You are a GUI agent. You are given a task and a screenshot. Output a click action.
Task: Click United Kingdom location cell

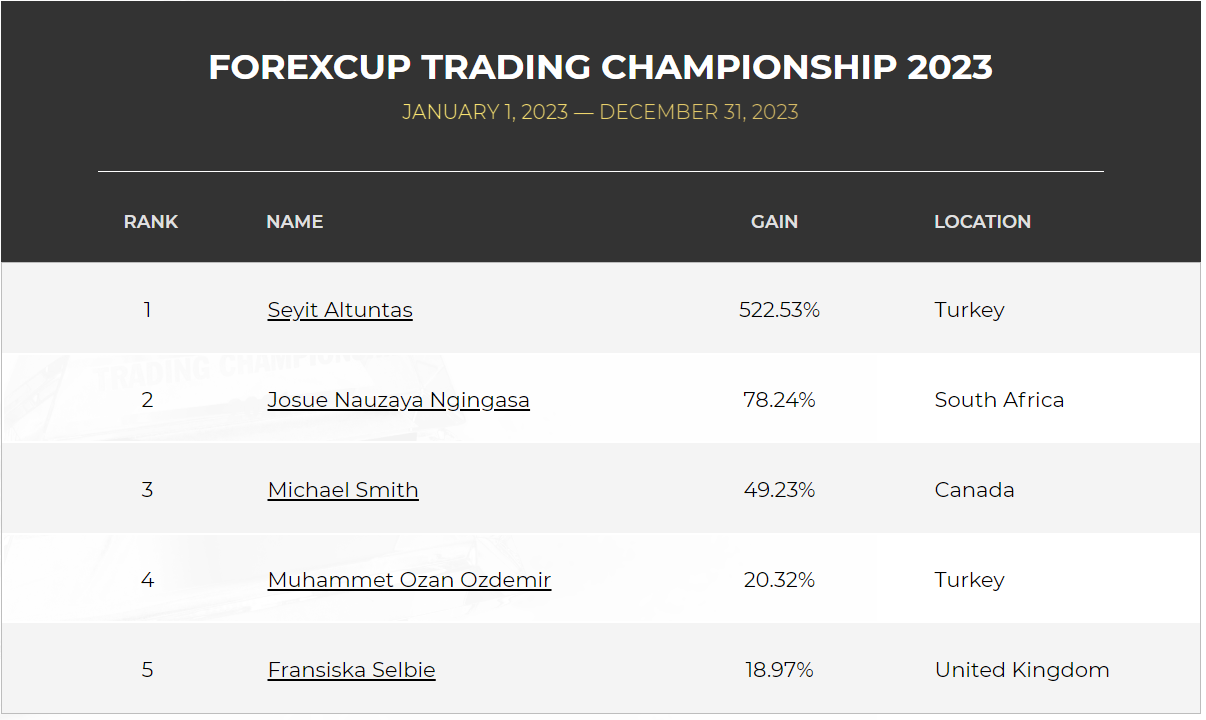click(1022, 670)
